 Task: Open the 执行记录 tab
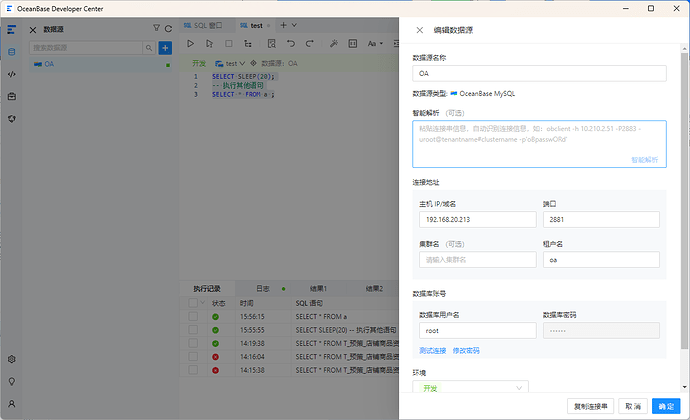207,289
